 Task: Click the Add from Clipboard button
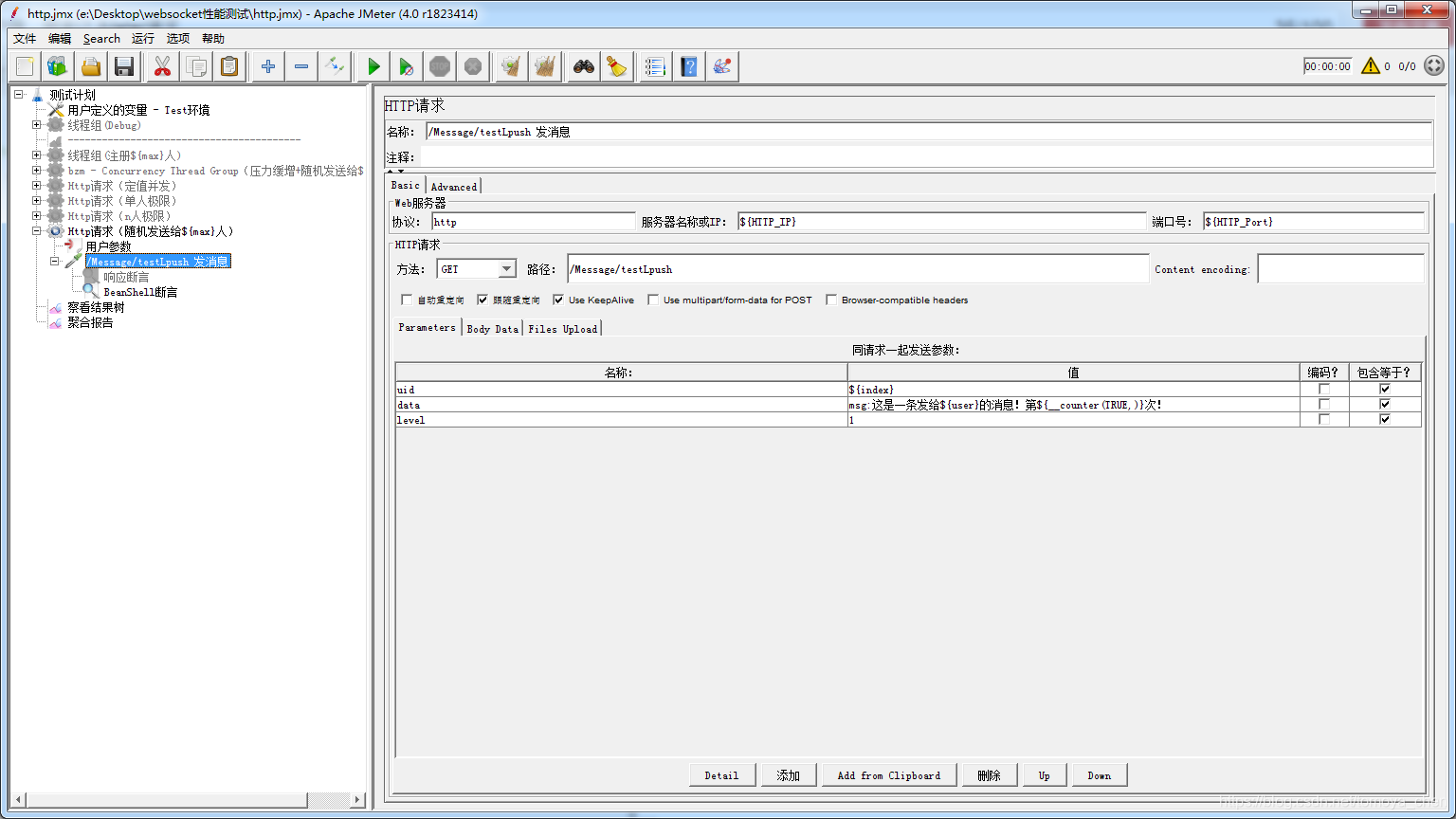point(889,775)
